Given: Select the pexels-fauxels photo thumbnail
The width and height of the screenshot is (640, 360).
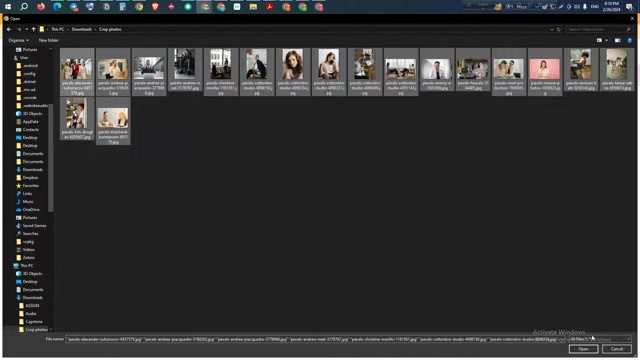Looking at the screenshot, I should tap(473, 70).
